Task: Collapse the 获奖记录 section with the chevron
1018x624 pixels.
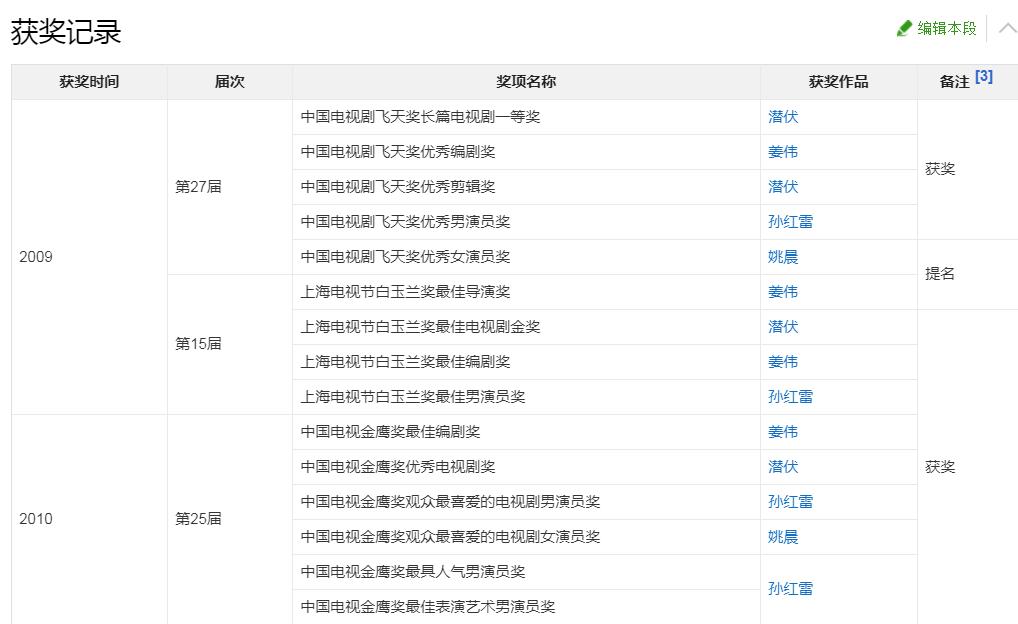Action: coord(1006,28)
